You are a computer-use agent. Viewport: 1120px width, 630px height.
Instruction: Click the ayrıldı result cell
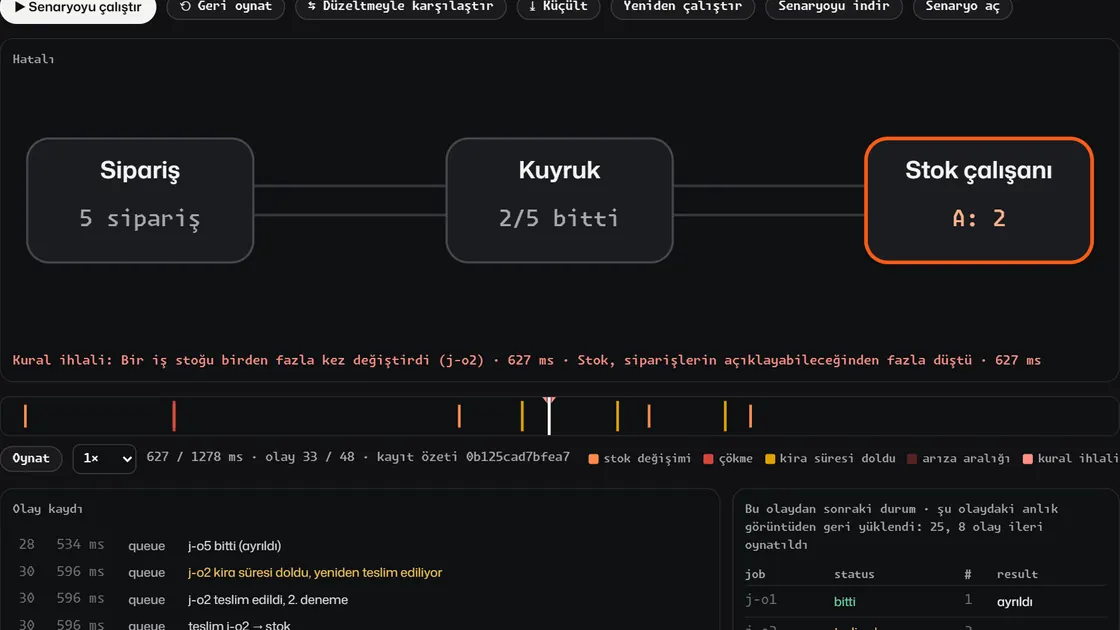1014,601
